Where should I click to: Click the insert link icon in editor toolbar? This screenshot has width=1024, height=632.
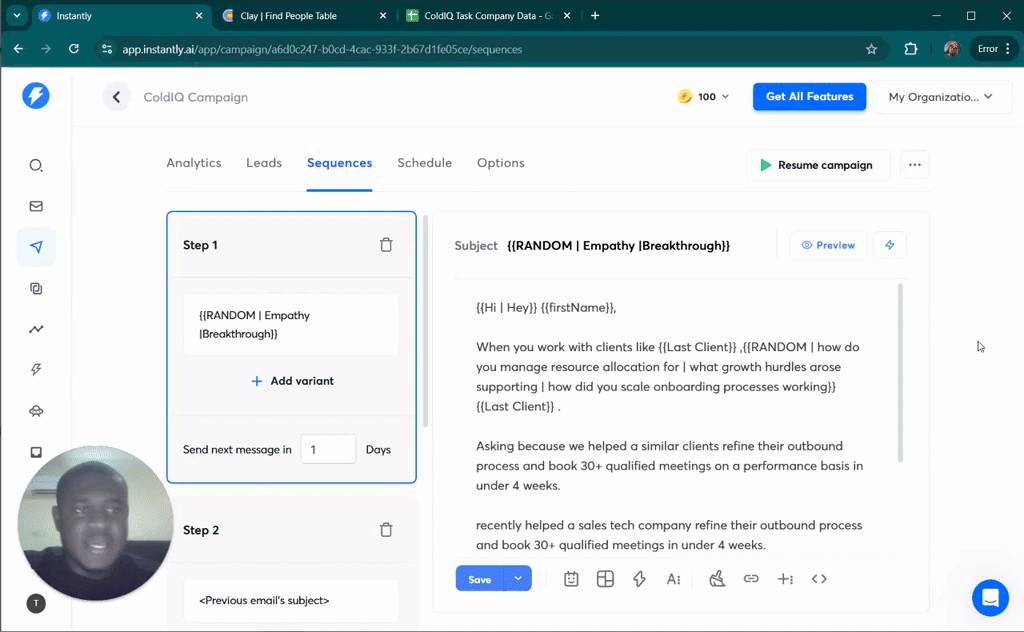(x=751, y=579)
